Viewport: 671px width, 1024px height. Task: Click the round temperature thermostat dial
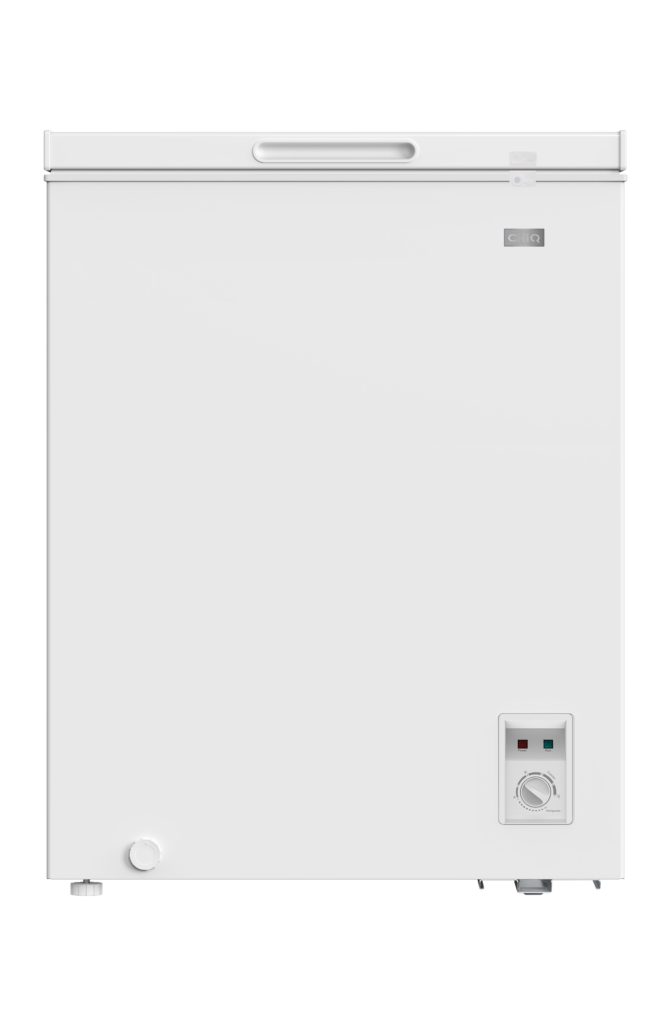535,792
